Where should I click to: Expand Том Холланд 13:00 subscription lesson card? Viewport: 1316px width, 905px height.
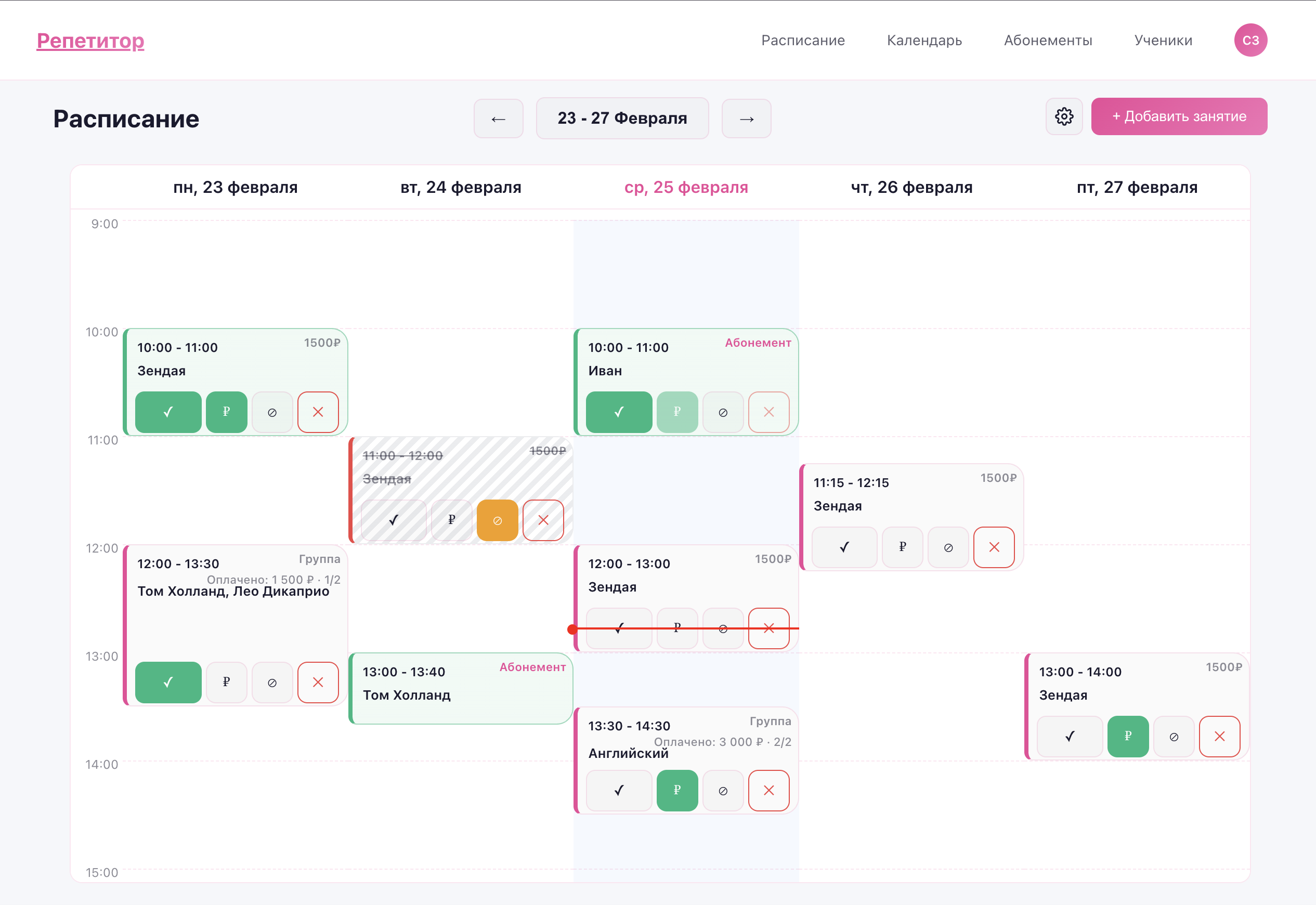(x=461, y=688)
